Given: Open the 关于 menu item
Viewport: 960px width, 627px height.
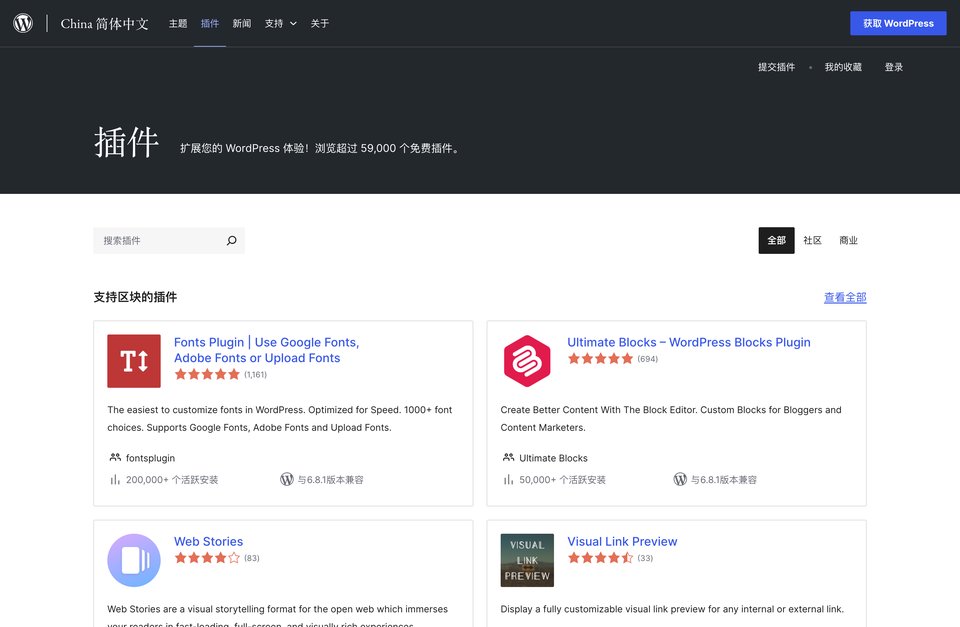Looking at the screenshot, I should point(320,23).
